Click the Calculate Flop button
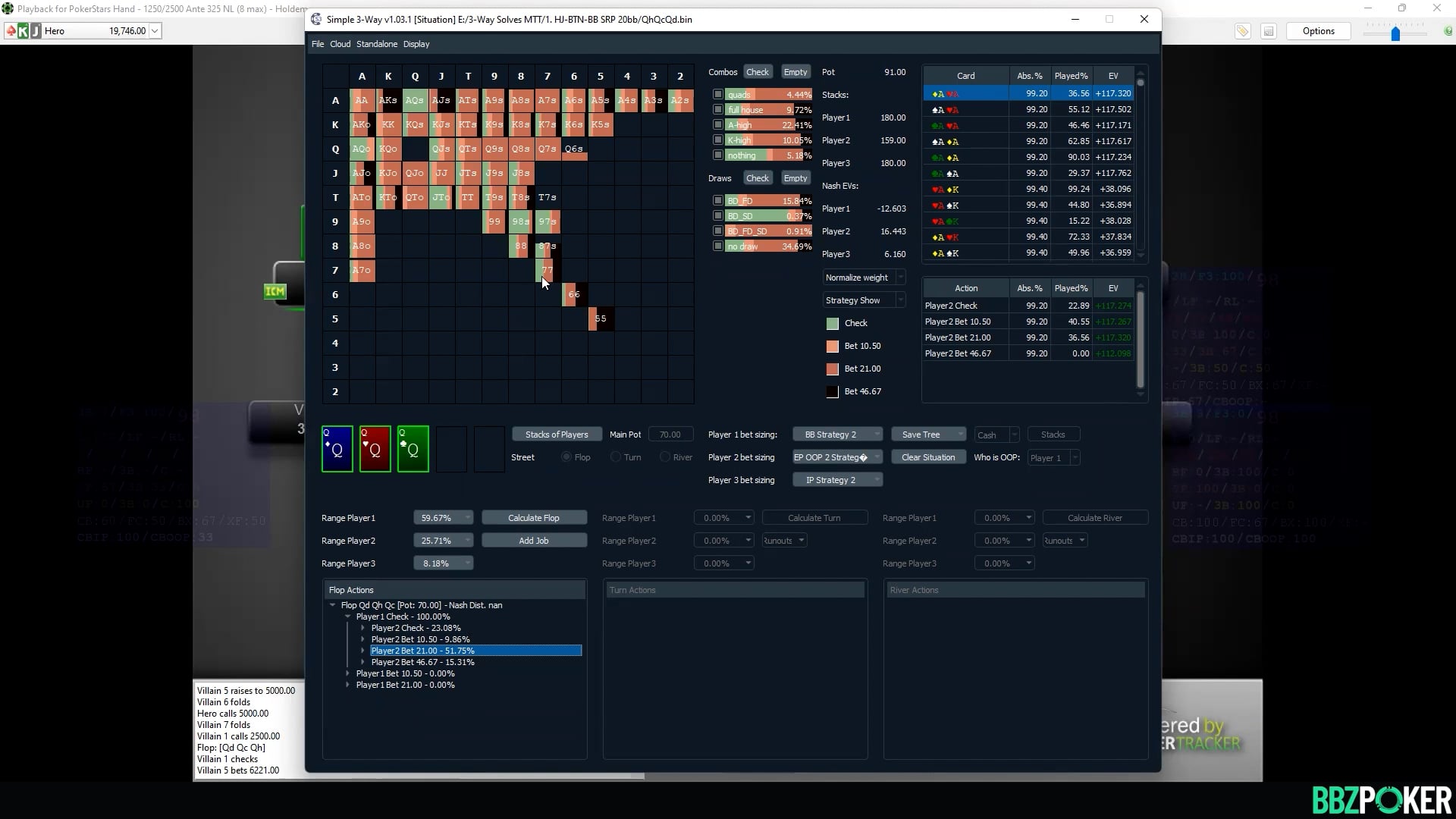The height and width of the screenshot is (819, 1456). 534,518
